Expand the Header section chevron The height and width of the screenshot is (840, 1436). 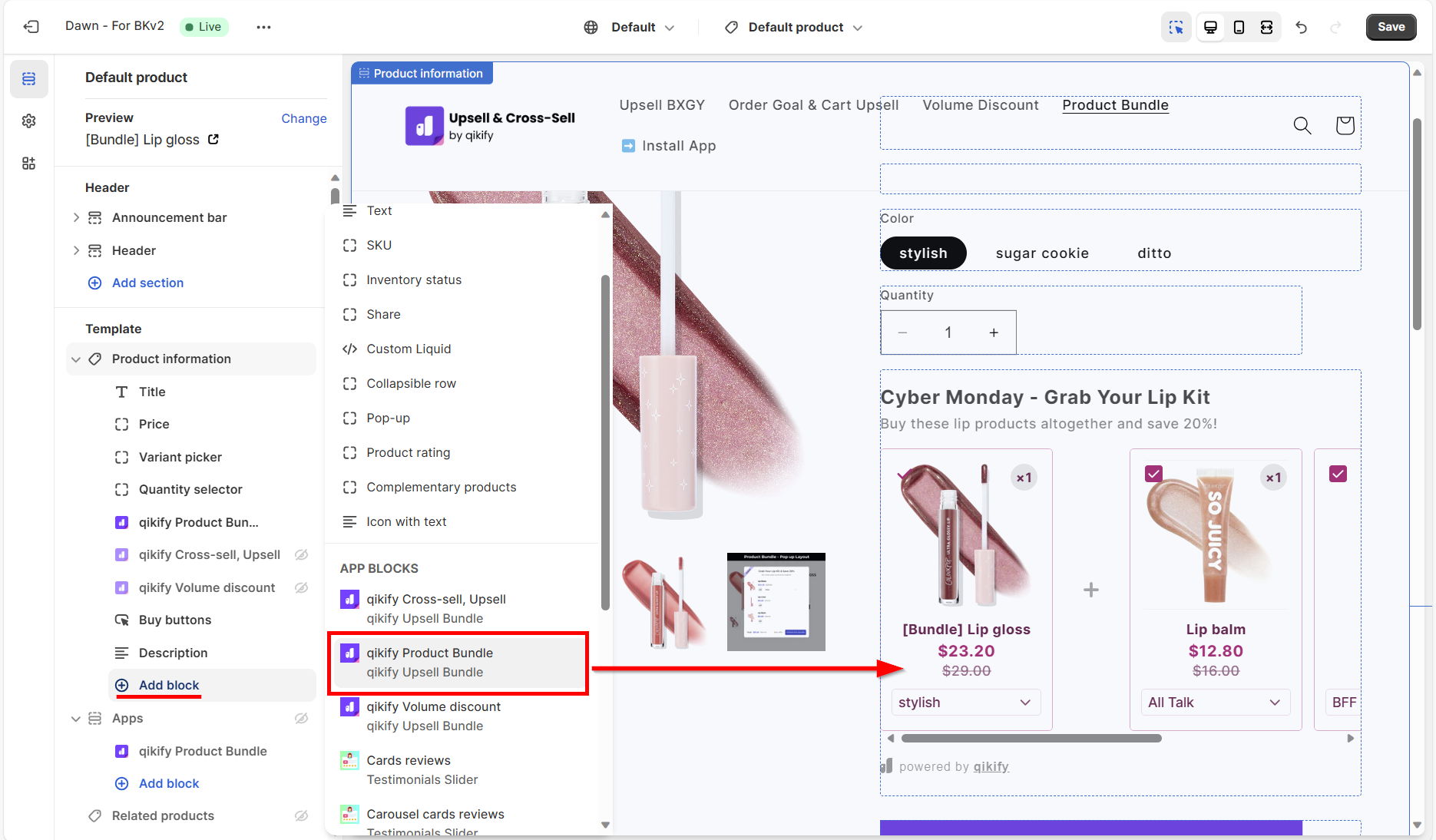click(76, 250)
